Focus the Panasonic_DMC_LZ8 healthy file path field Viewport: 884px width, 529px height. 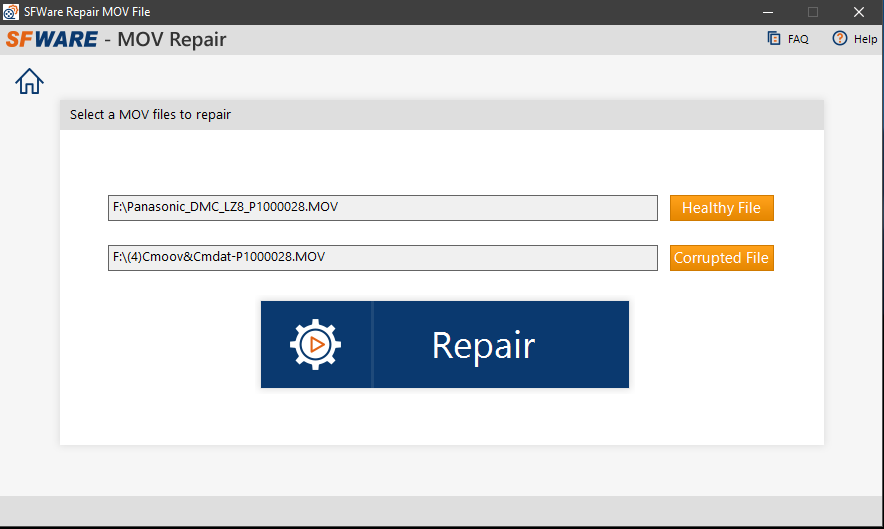(382, 208)
